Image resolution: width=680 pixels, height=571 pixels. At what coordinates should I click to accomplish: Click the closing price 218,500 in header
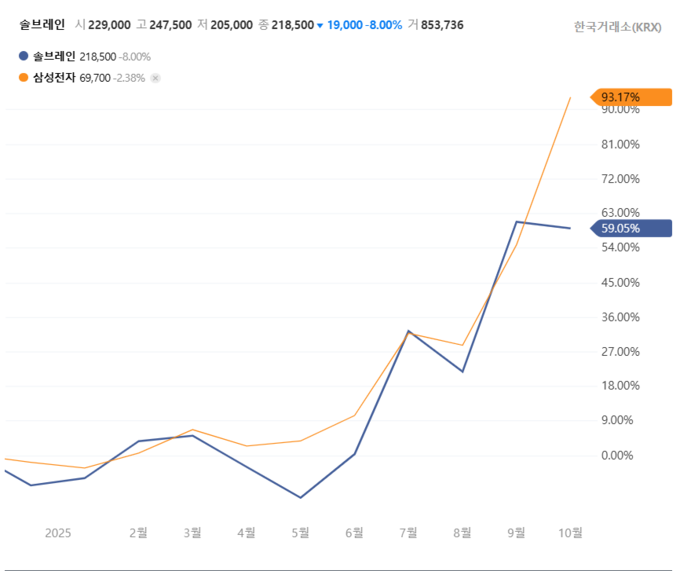[291, 24]
